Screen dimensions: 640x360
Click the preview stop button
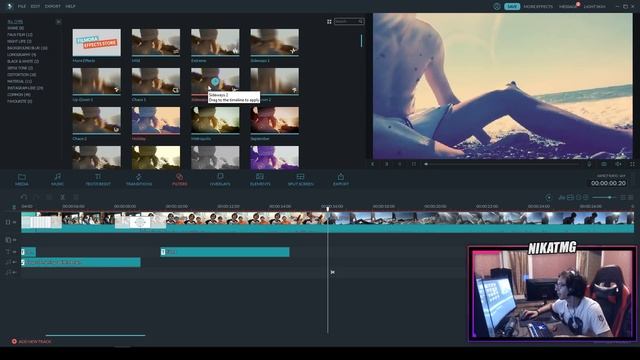click(413, 164)
